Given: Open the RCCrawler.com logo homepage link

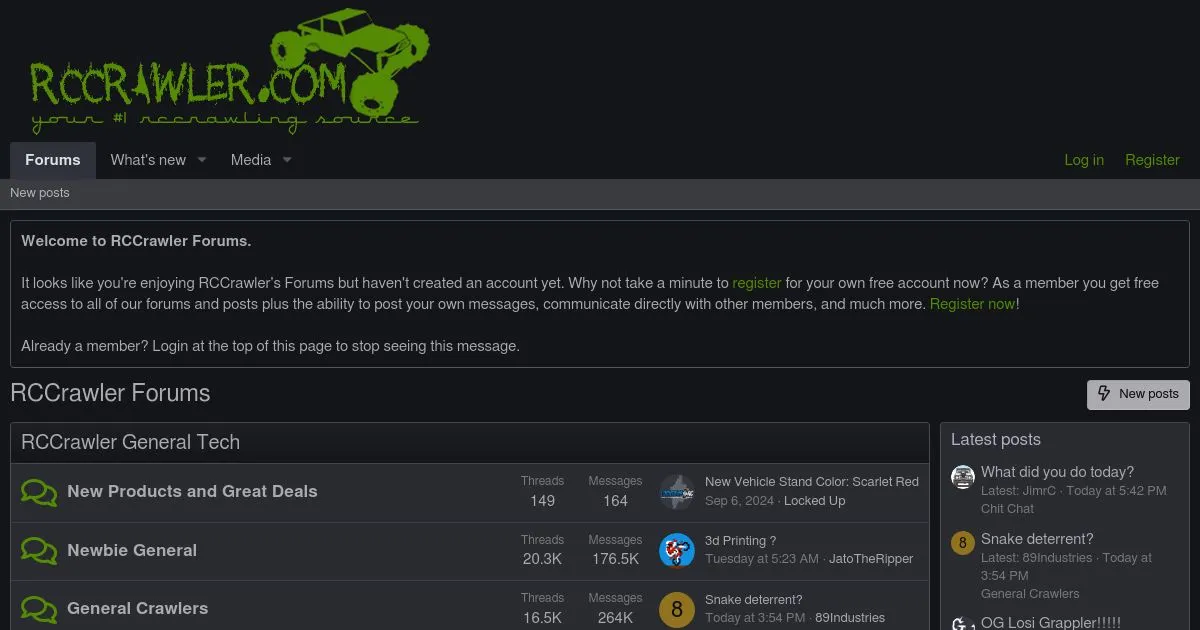Looking at the screenshot, I should point(229,71).
